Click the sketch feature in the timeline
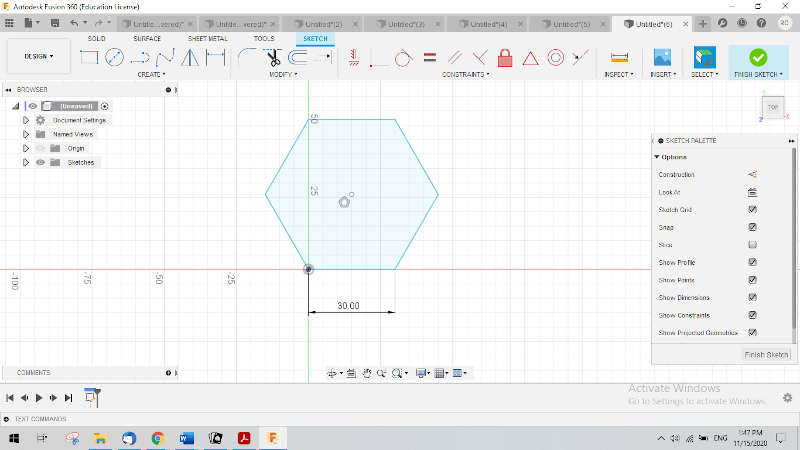This screenshot has width=800, height=450. 90,397
